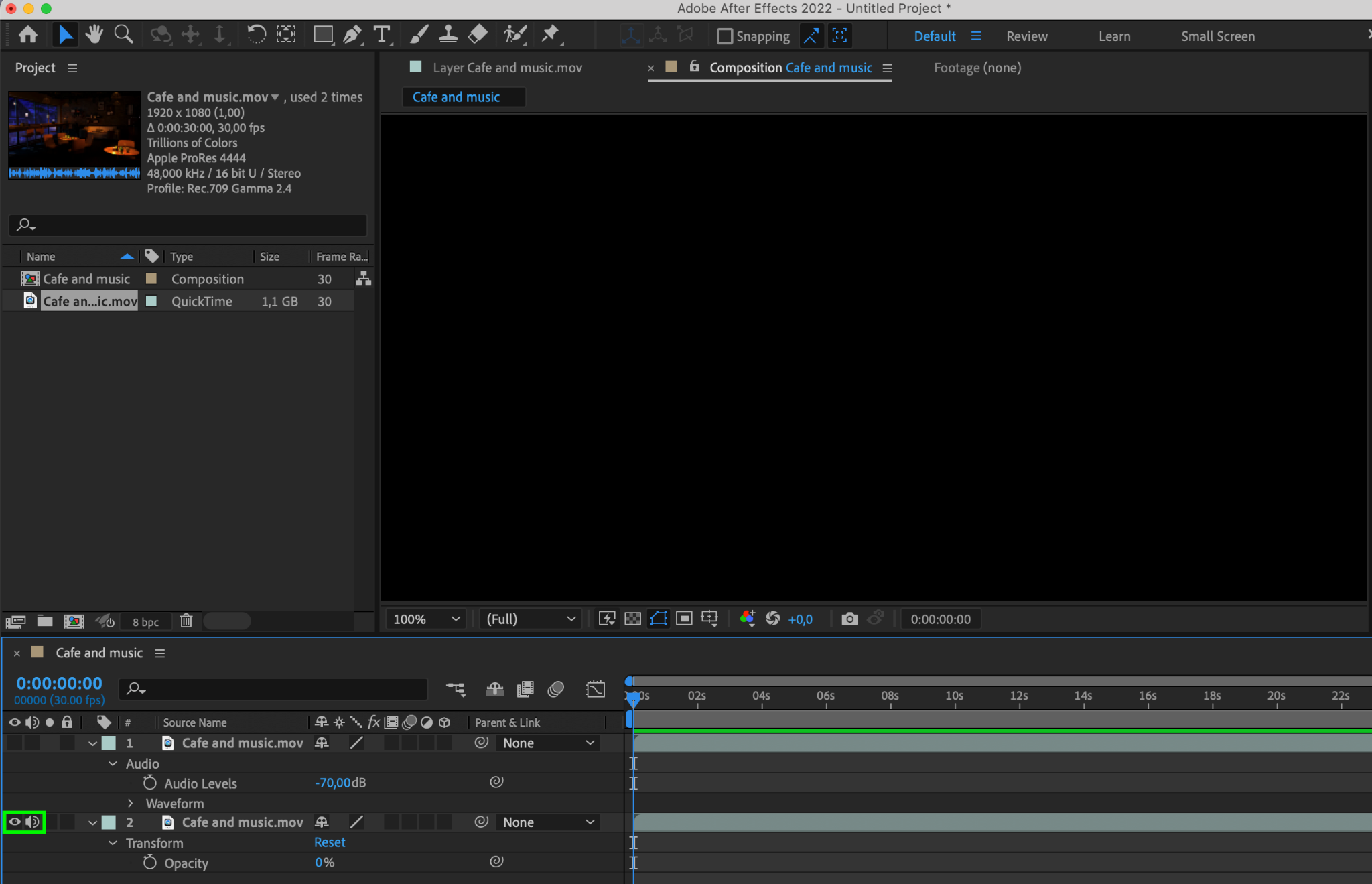Screen dimensions: 1372x884
Task: Select the Puppet Pin tool
Action: [550, 34]
